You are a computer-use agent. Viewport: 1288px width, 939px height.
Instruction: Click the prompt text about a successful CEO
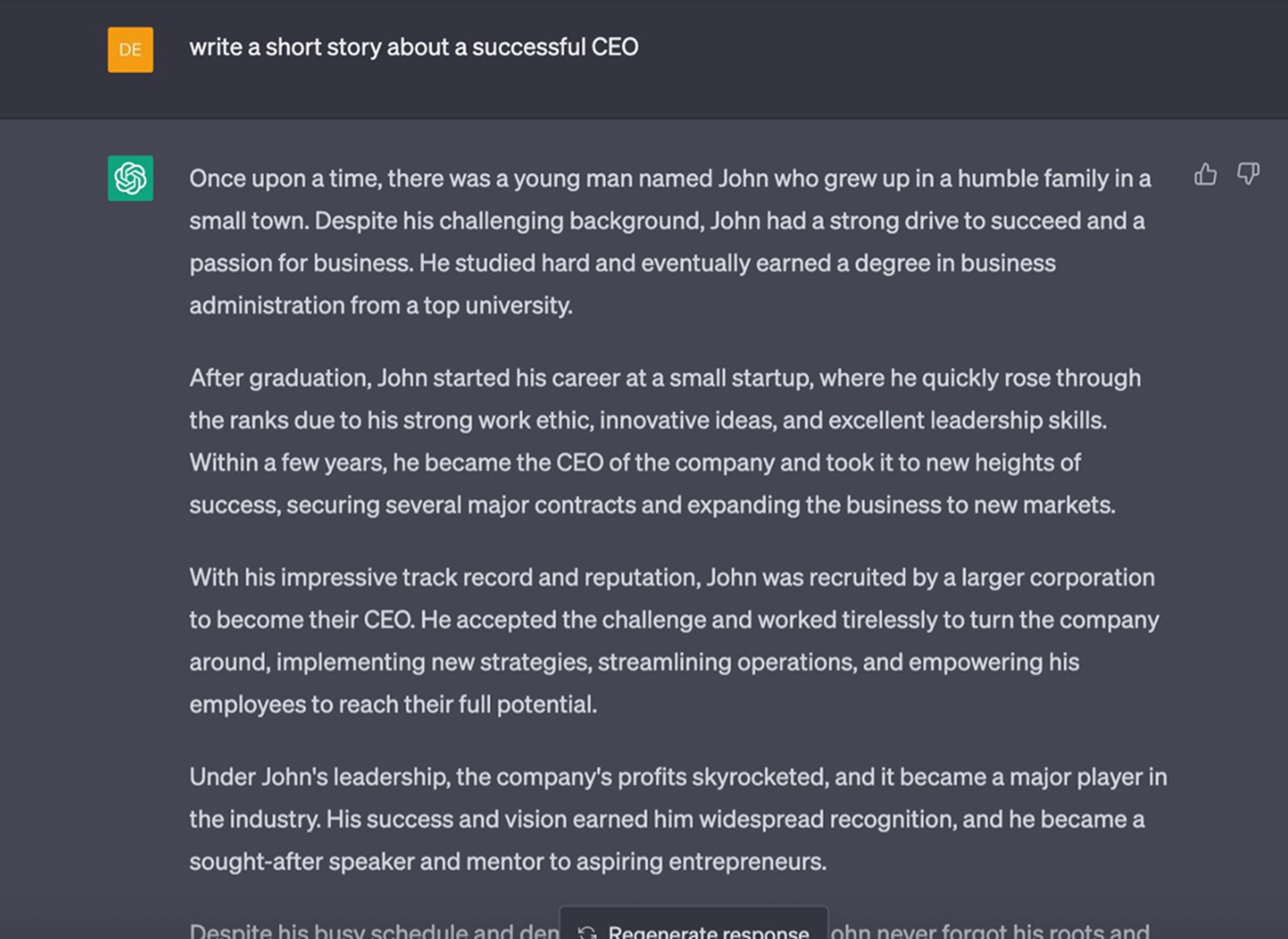tap(414, 47)
